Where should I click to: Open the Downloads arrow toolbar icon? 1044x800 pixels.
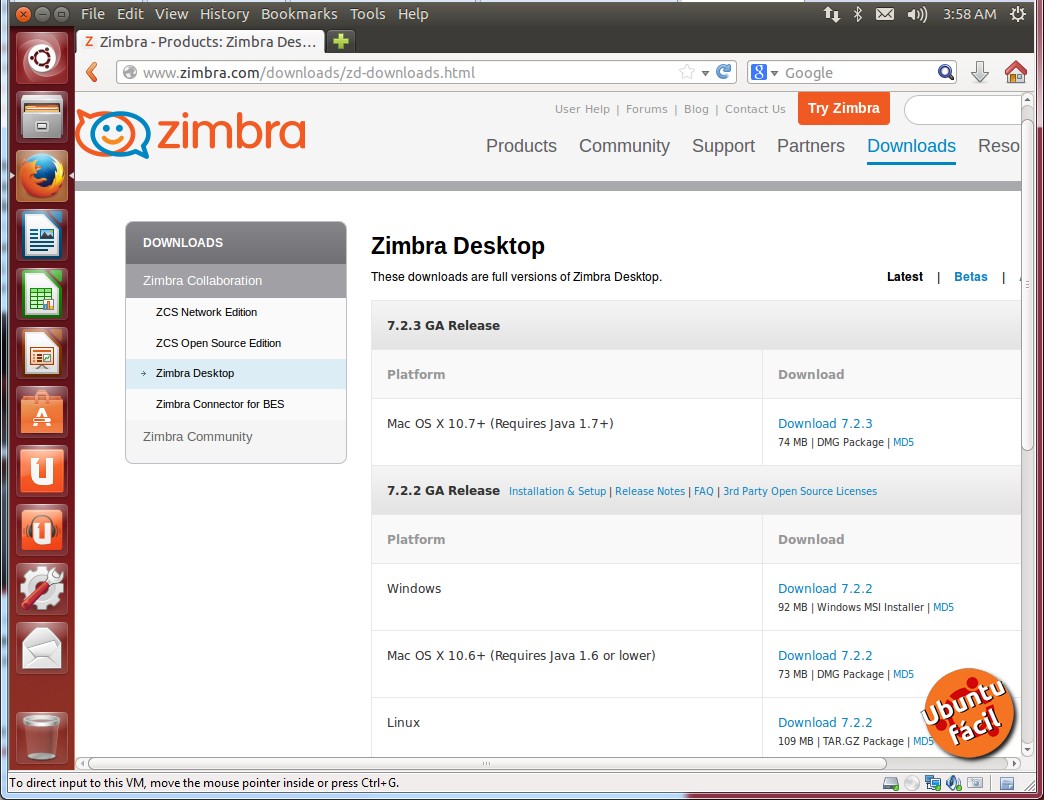pyautogui.click(x=979, y=72)
